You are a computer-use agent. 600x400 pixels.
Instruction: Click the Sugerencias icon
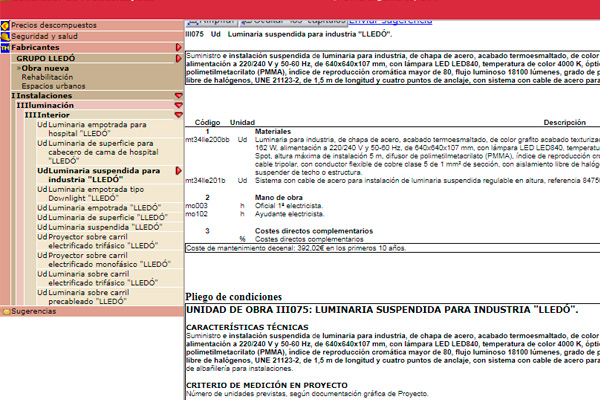[6, 312]
